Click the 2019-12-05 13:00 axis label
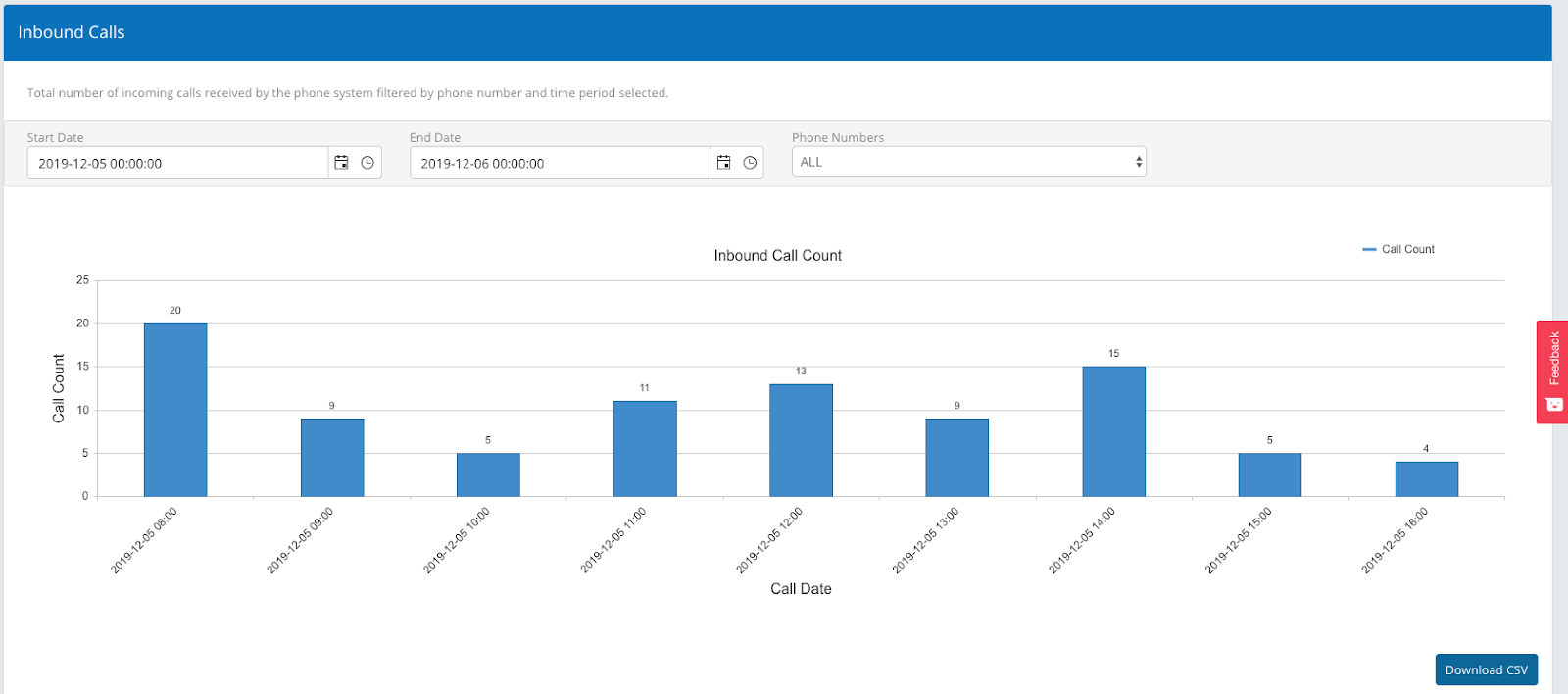Image resolution: width=1568 pixels, height=694 pixels. coord(926,540)
